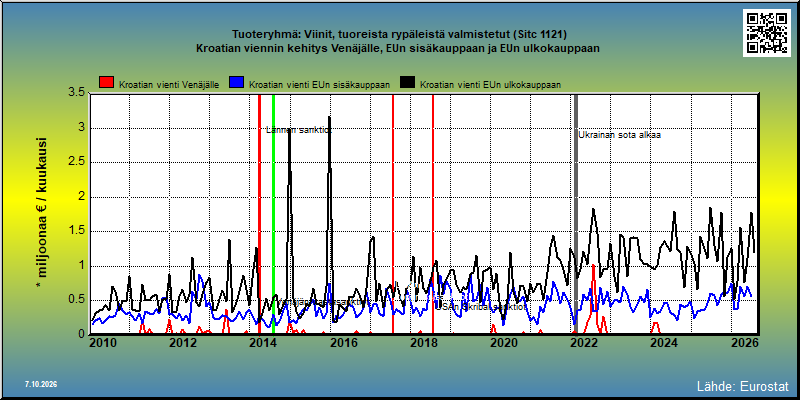Viewport: 800px width, 400px height.
Task: Click the y-axis value 2.5
Action: point(76,162)
